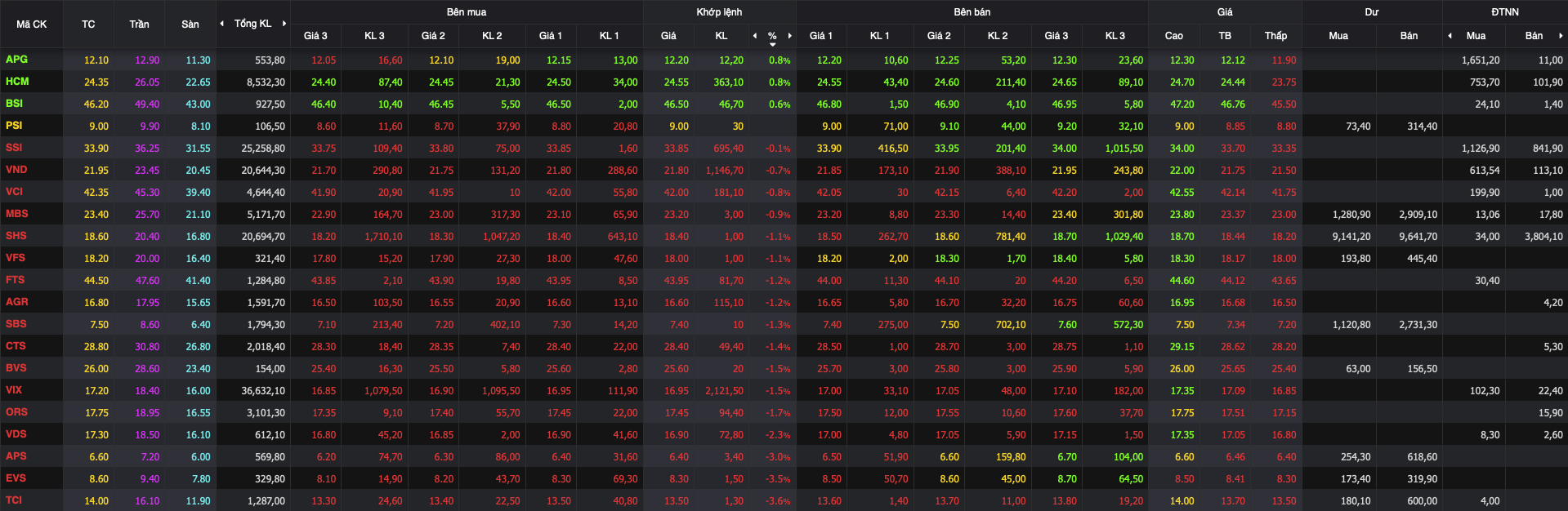Click SSI total volume 25,258,80

pos(263,149)
